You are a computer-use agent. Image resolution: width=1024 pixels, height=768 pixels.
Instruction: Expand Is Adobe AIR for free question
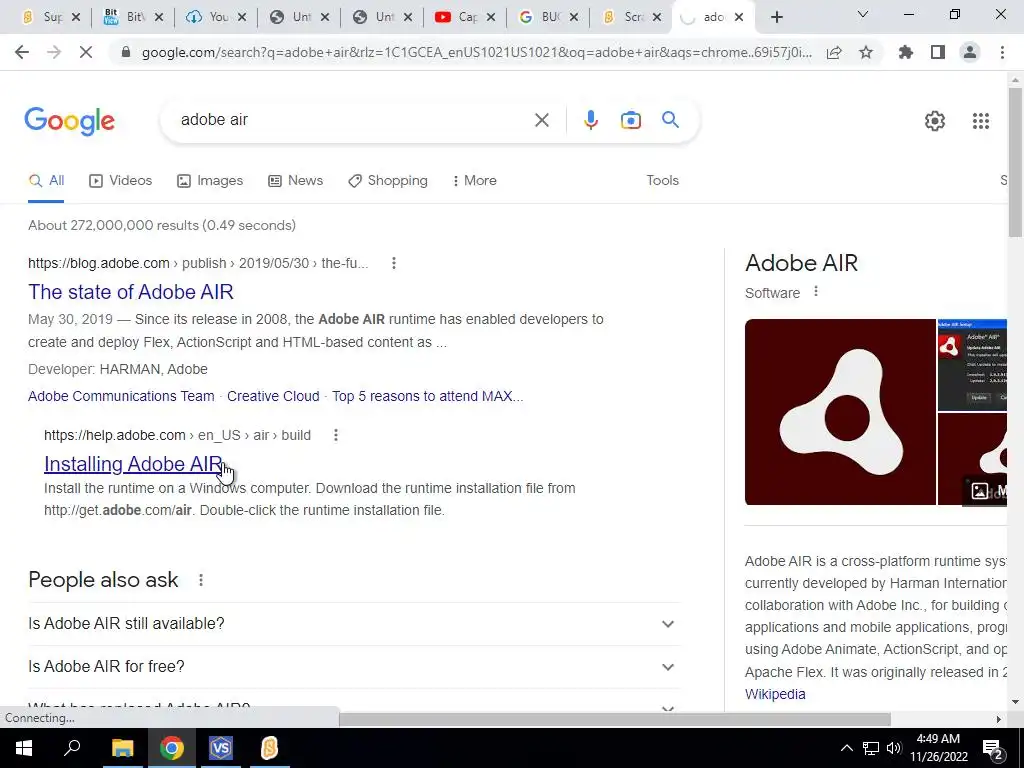click(353, 667)
